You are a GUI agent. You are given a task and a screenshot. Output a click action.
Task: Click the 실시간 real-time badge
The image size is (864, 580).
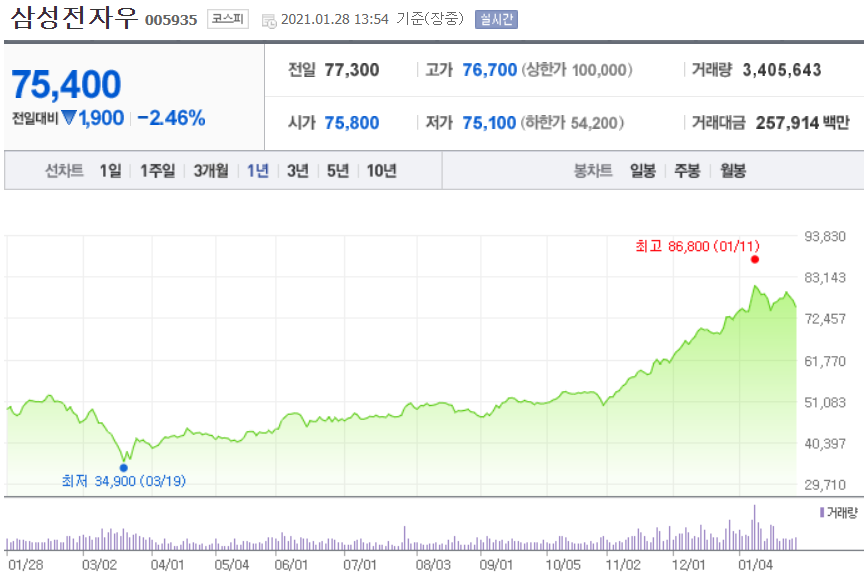(496, 19)
